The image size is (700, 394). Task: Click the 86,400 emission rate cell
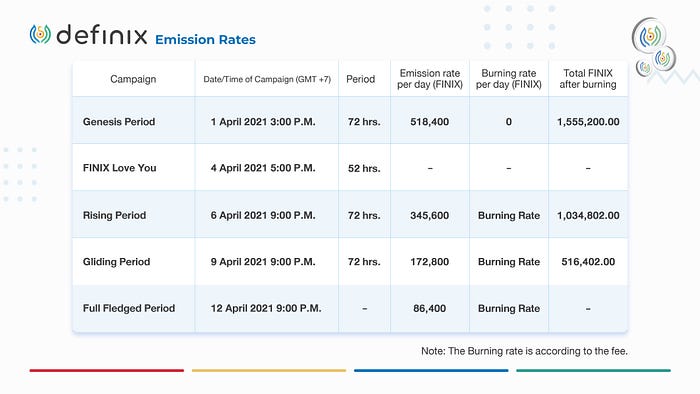point(429,308)
